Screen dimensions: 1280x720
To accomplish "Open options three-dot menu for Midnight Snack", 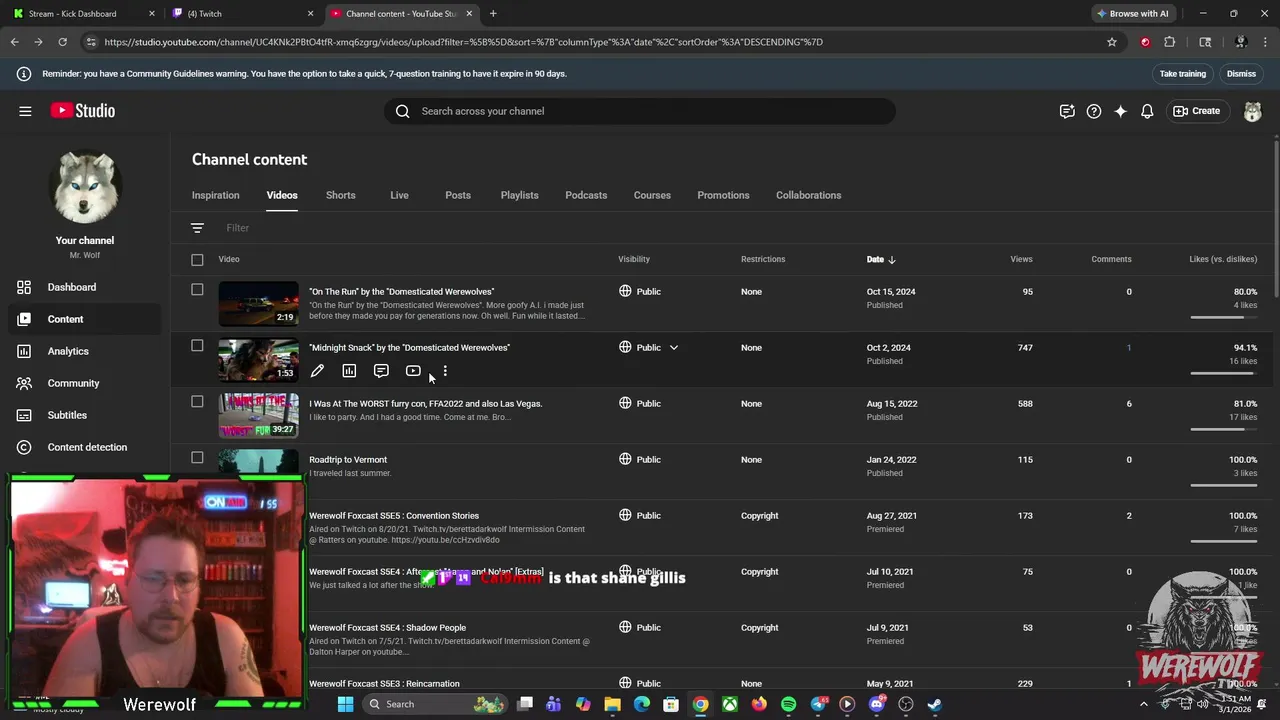I will 445,371.
